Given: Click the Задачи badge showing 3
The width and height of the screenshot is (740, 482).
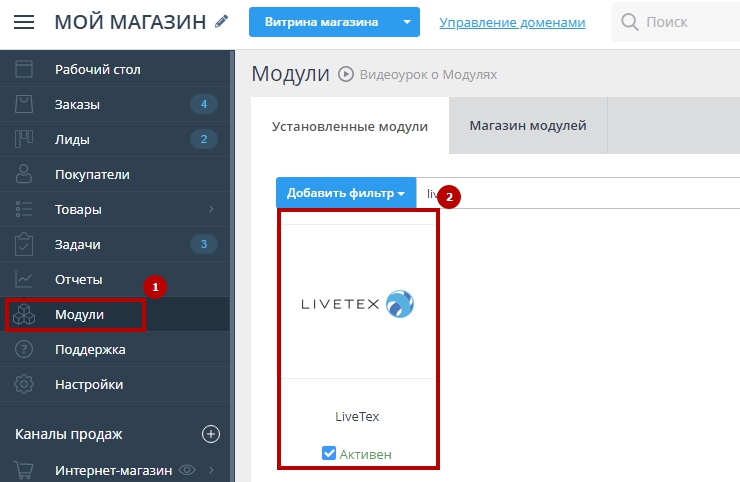Looking at the screenshot, I should point(204,244).
